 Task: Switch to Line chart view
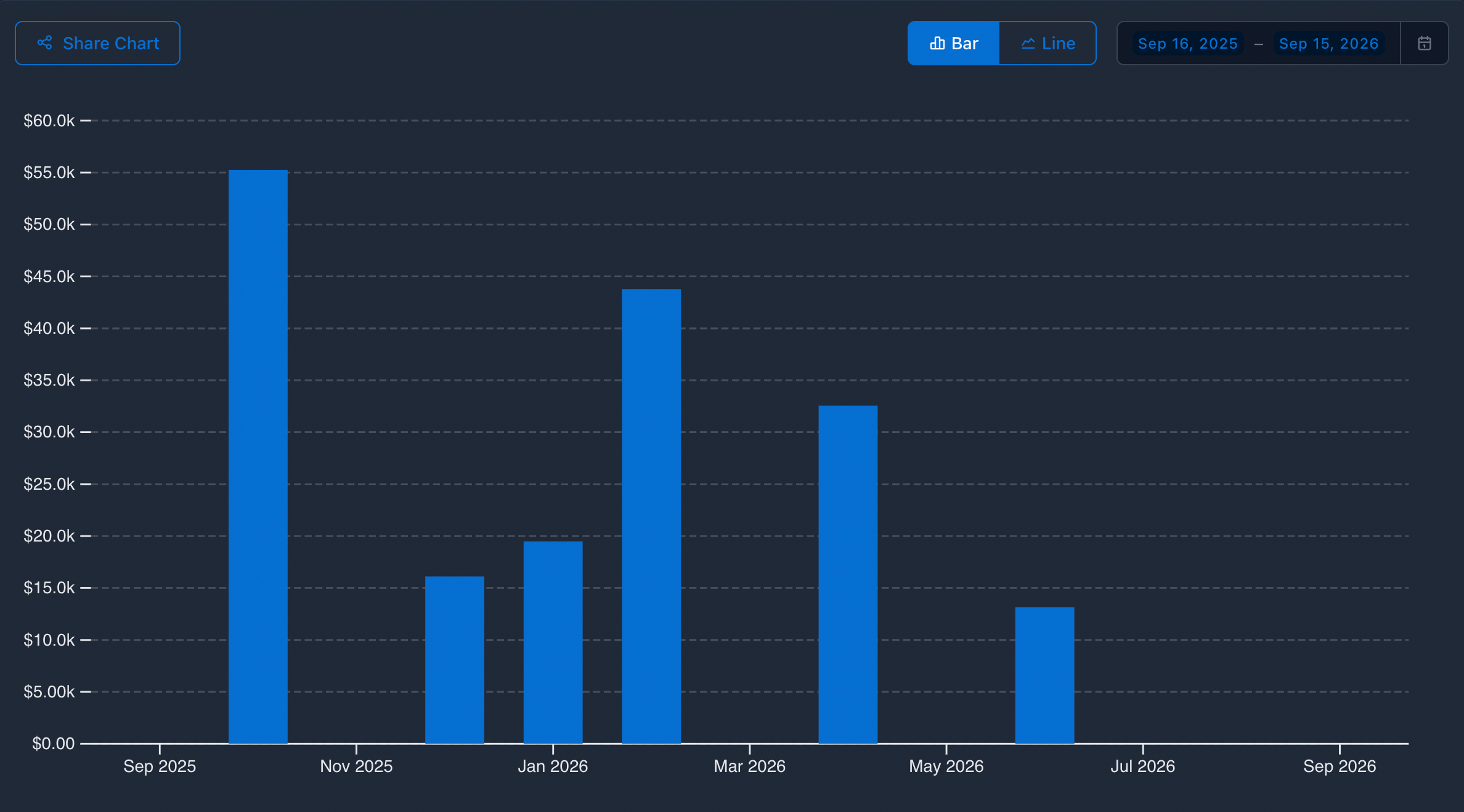click(1047, 43)
